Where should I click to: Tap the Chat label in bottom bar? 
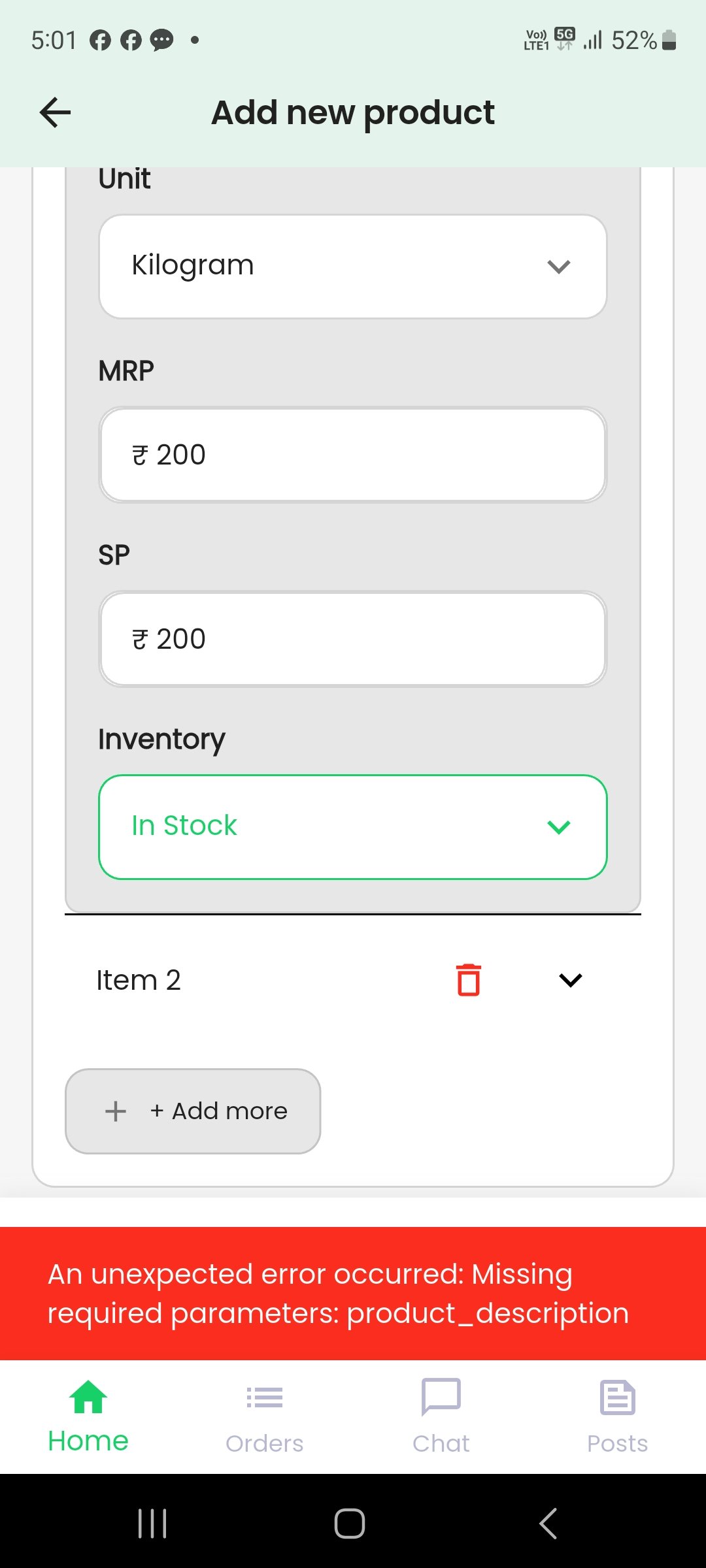pyautogui.click(x=441, y=1443)
